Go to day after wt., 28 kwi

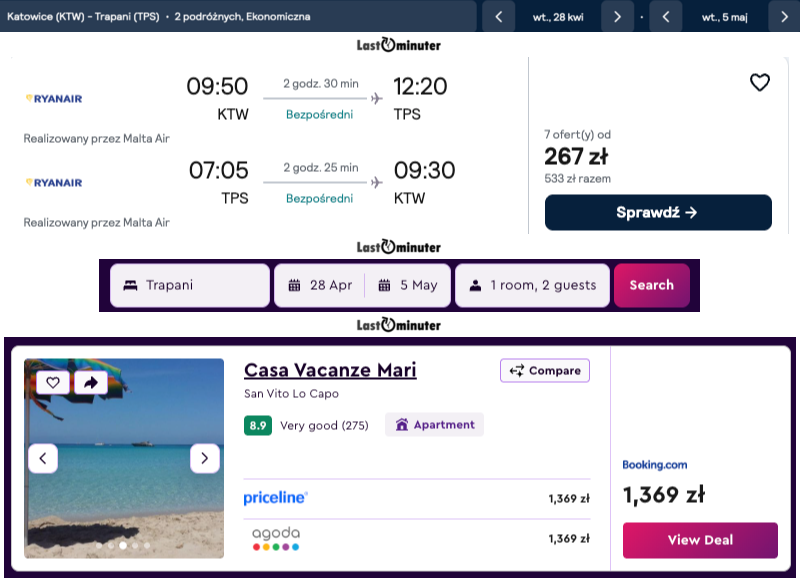coord(618,17)
